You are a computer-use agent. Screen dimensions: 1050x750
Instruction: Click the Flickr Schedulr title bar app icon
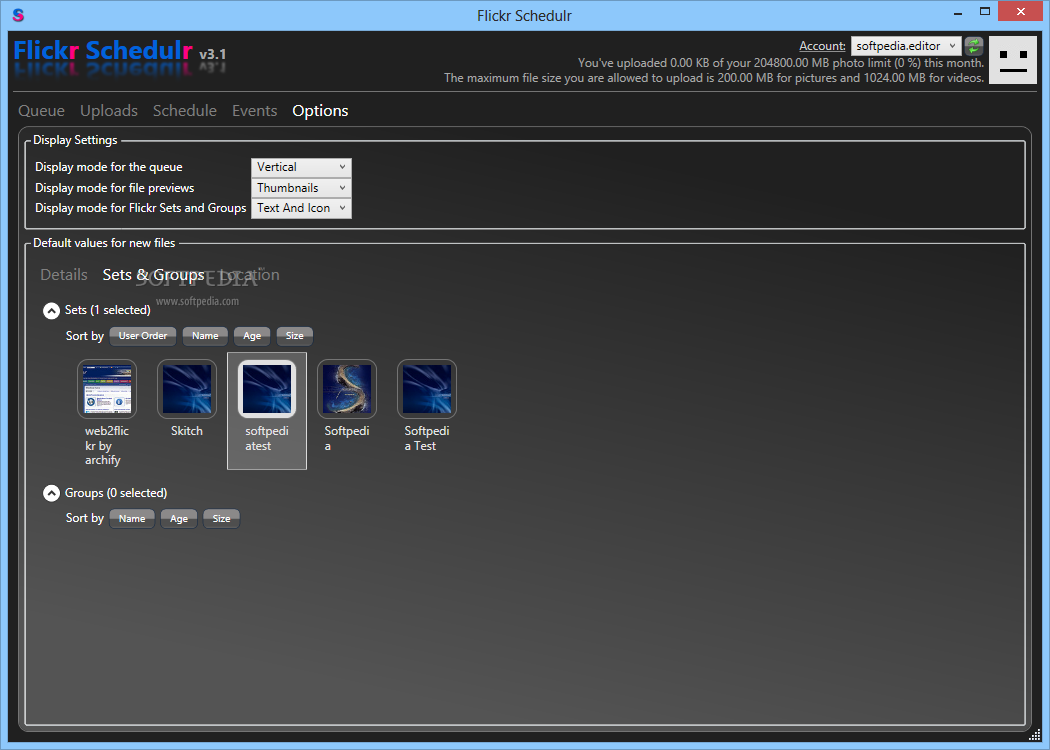coord(18,15)
